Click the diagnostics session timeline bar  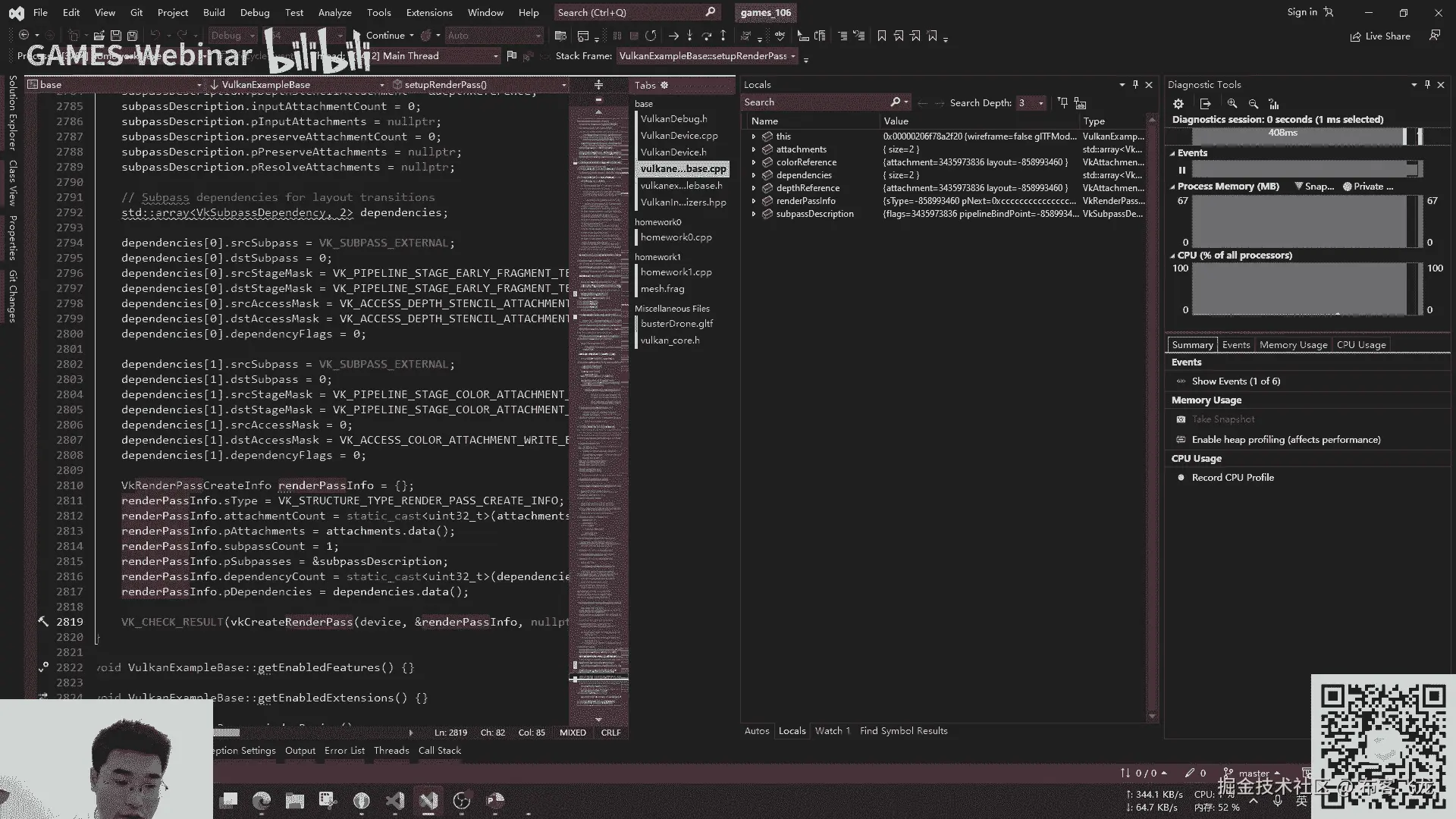click(1289, 134)
